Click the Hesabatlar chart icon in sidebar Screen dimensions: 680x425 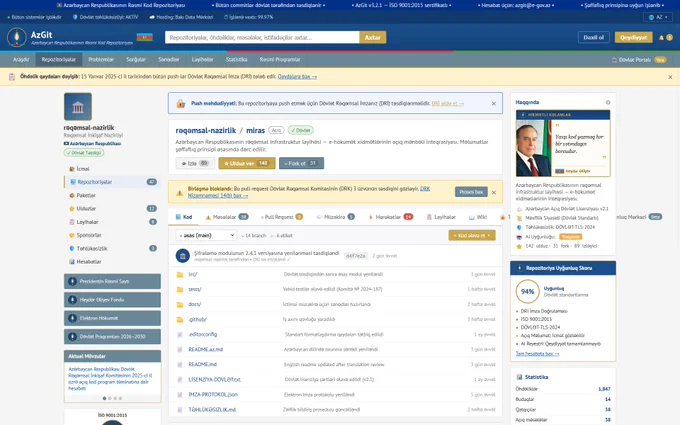[x=72, y=262]
